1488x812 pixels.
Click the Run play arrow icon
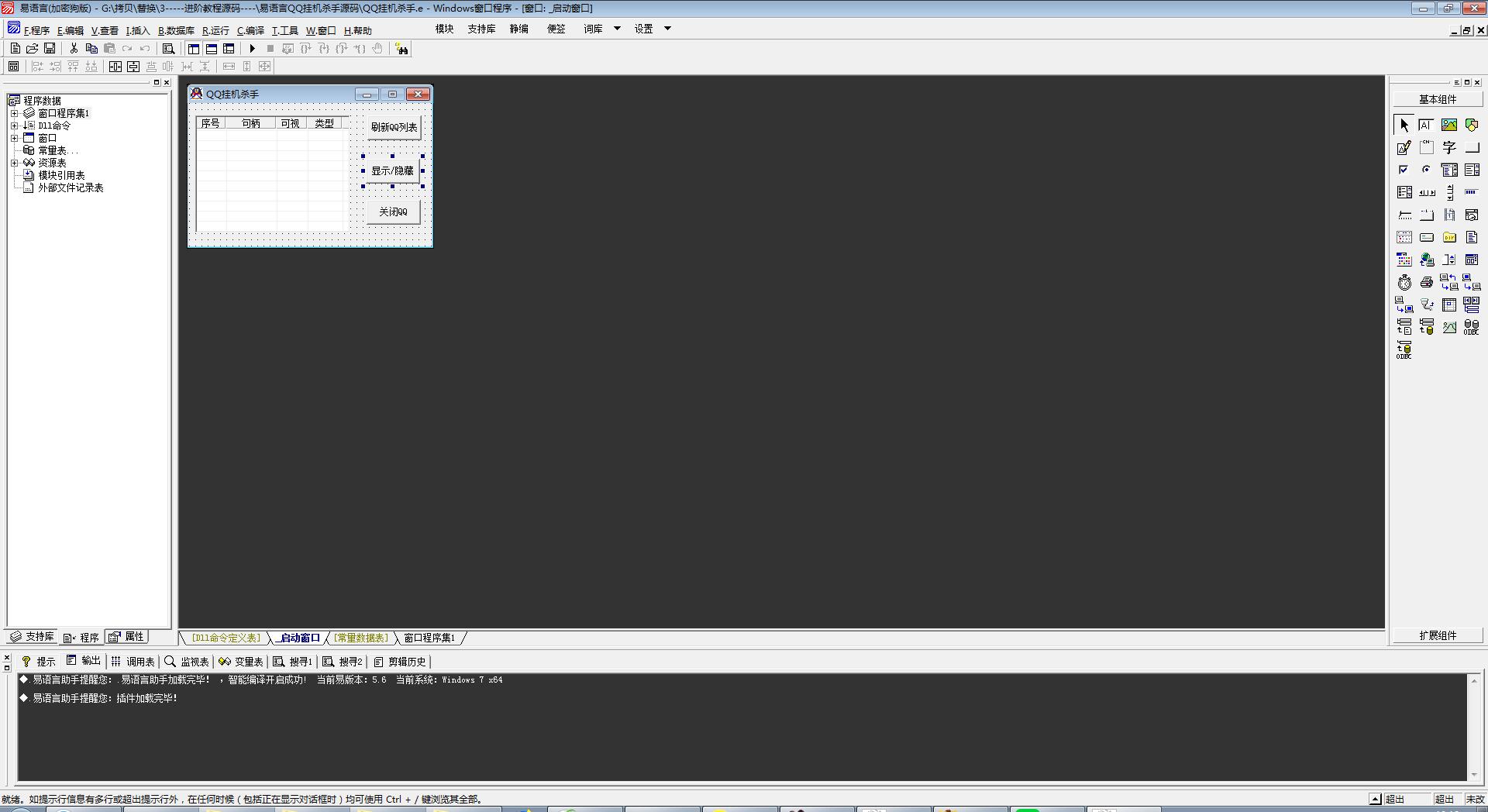pos(252,49)
